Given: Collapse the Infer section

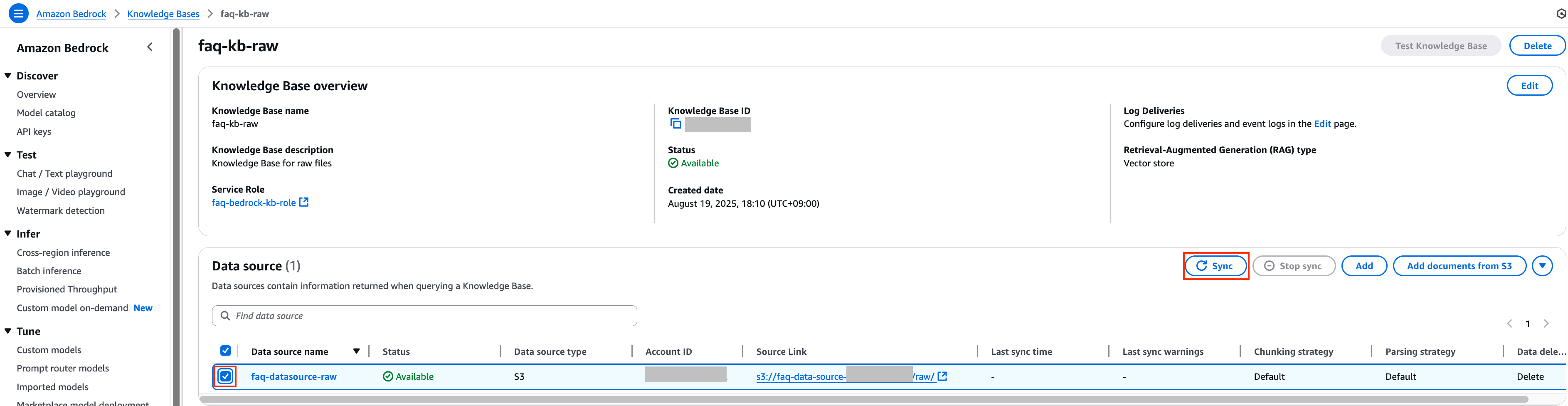Looking at the screenshot, I should click(8, 234).
